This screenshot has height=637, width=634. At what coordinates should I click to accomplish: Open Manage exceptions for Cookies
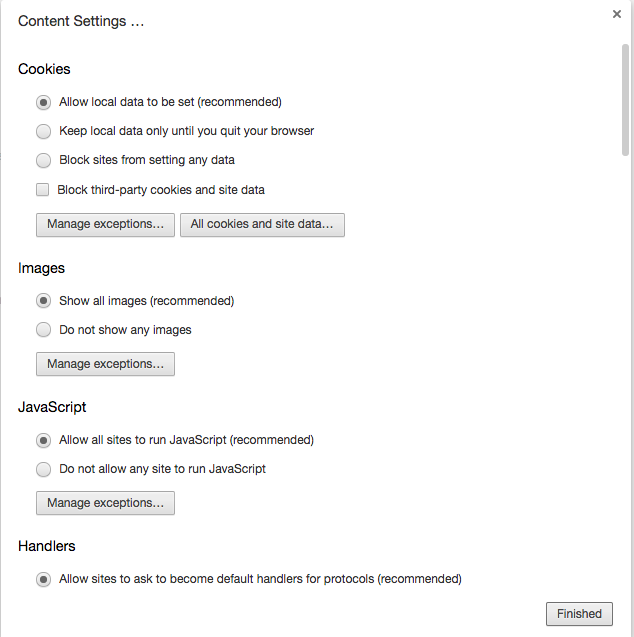(105, 225)
